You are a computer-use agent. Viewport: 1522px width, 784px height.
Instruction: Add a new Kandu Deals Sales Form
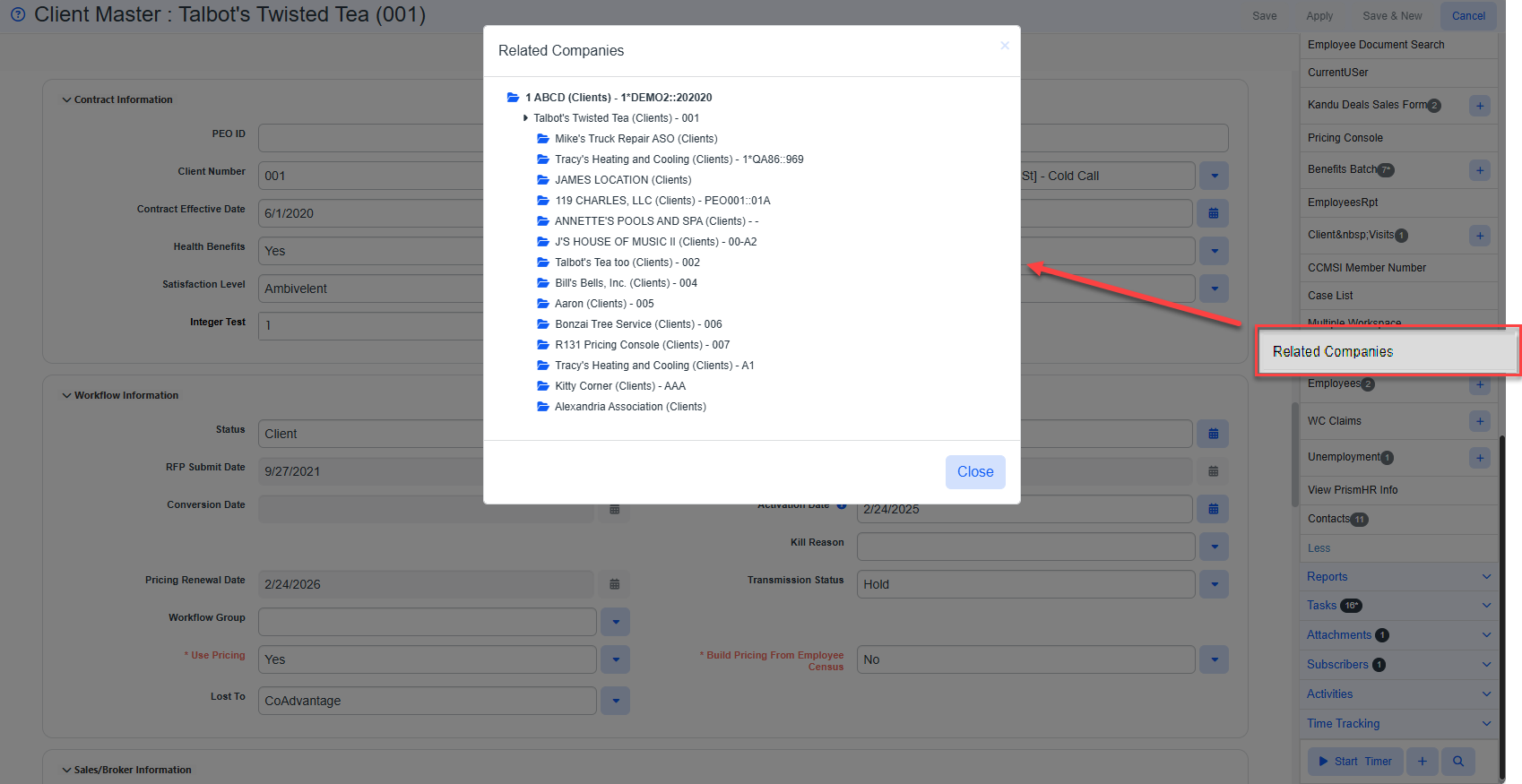coord(1480,106)
